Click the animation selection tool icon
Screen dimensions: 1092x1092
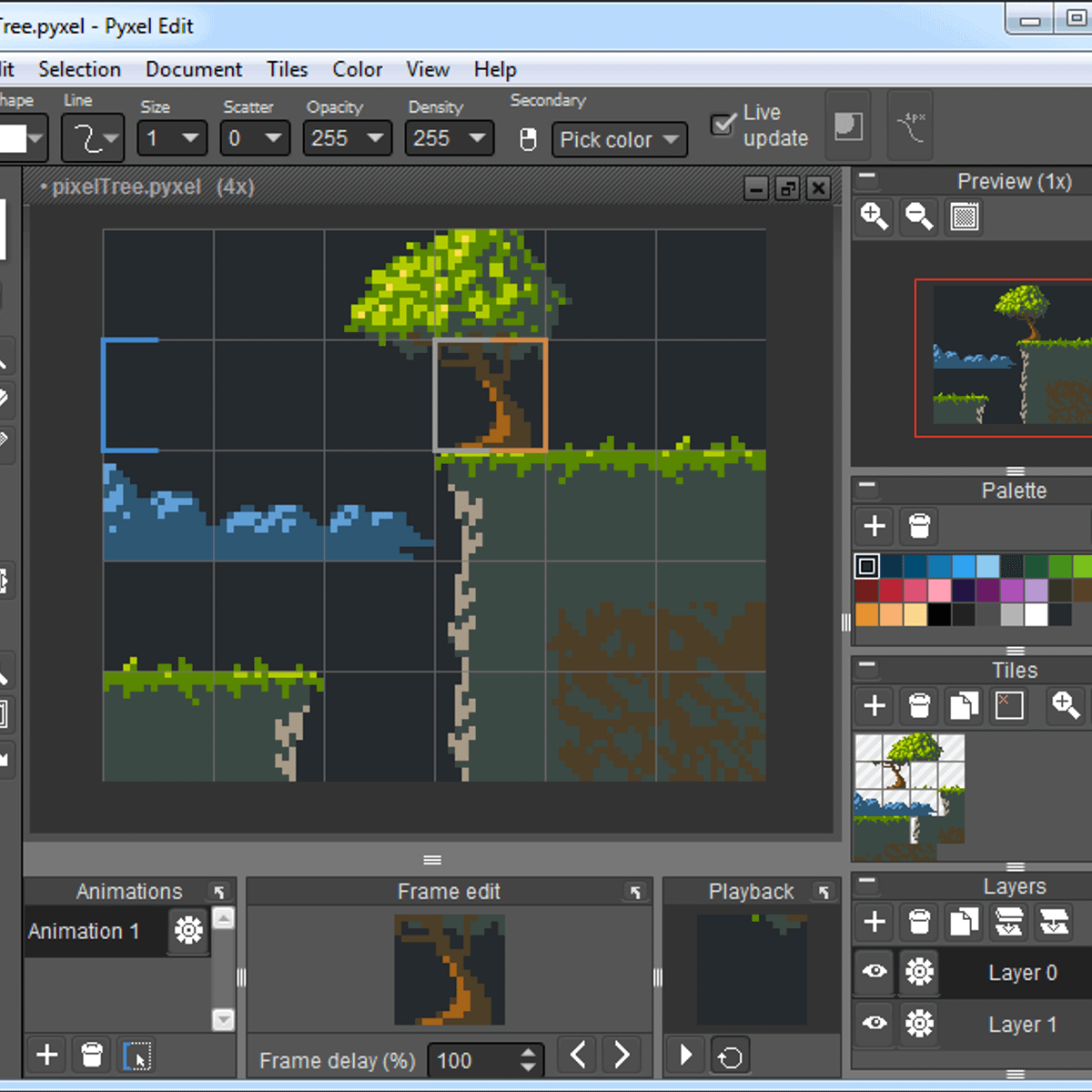(136, 1056)
